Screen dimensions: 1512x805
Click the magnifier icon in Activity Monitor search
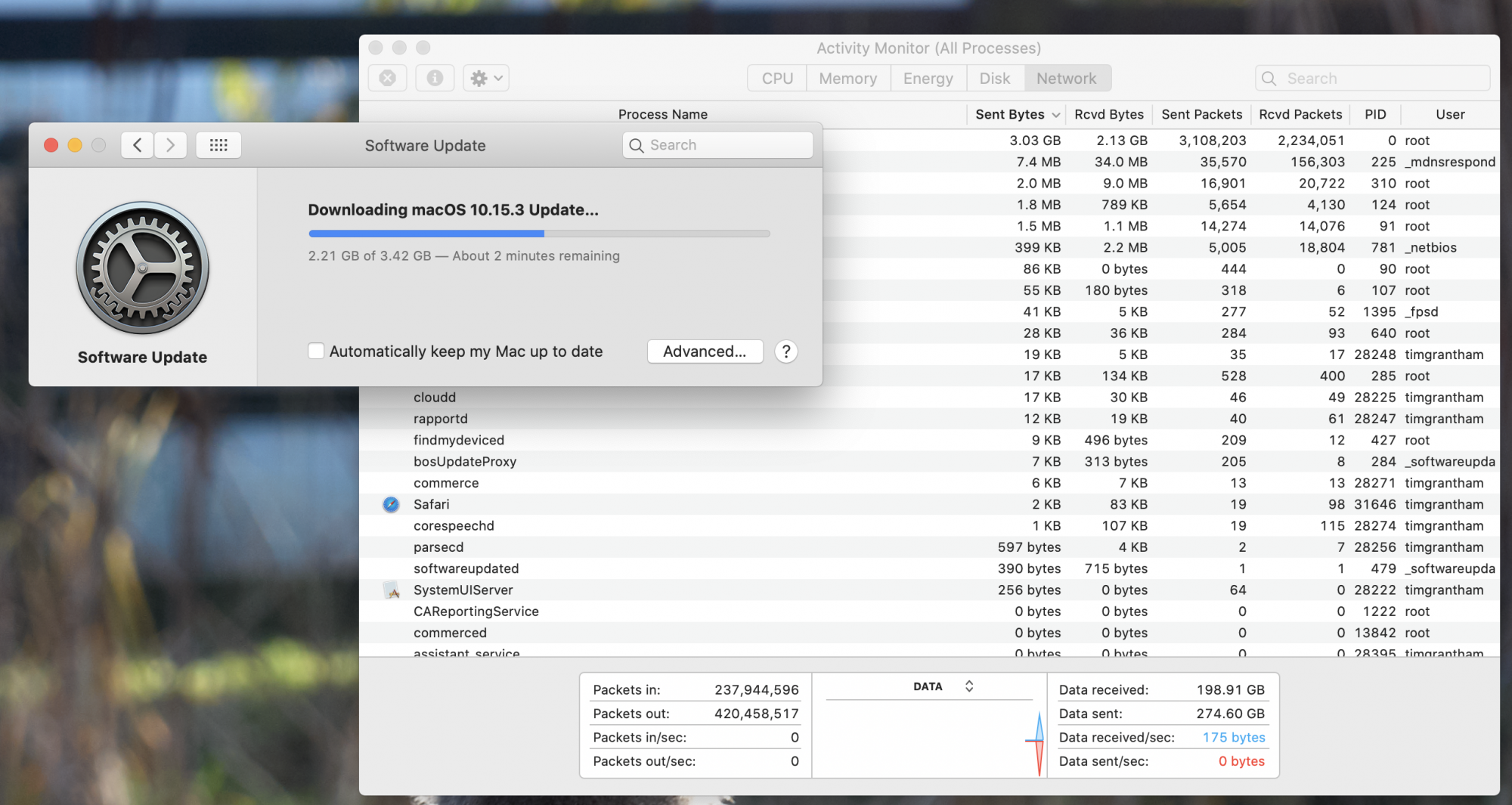[1269, 79]
